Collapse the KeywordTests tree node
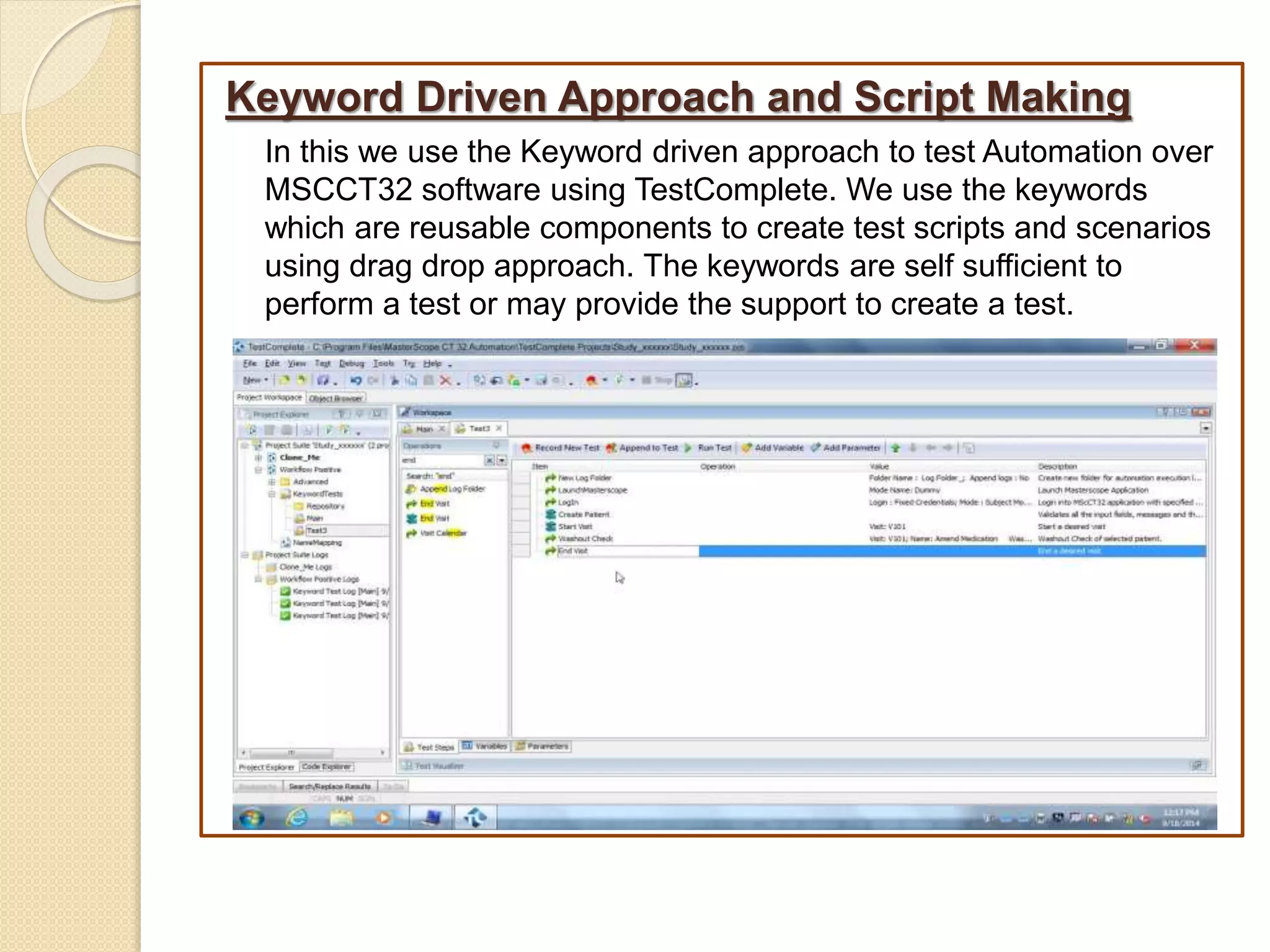The image size is (1270, 952). (x=272, y=494)
